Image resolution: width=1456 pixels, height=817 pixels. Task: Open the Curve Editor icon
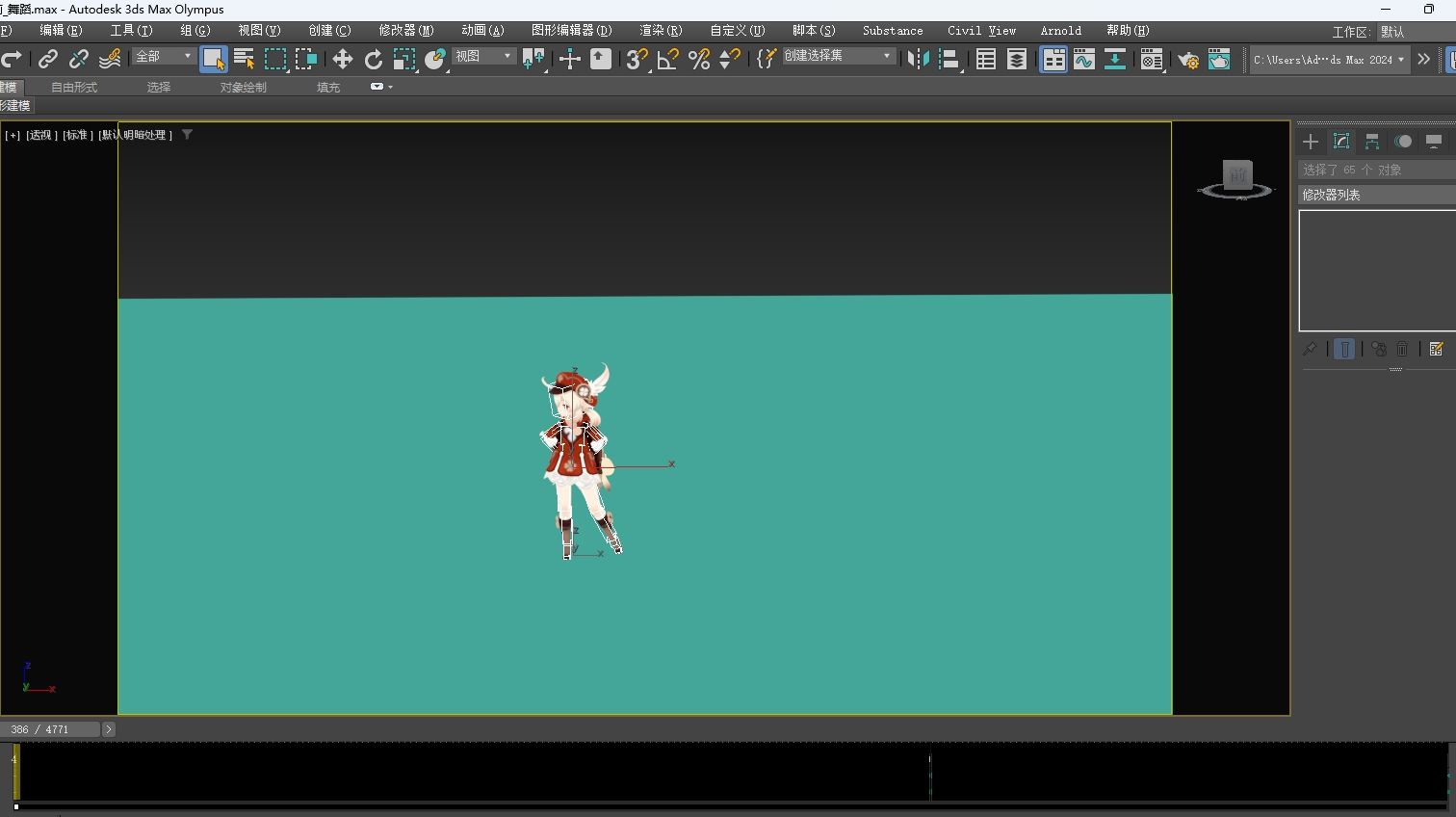[x=1084, y=60]
